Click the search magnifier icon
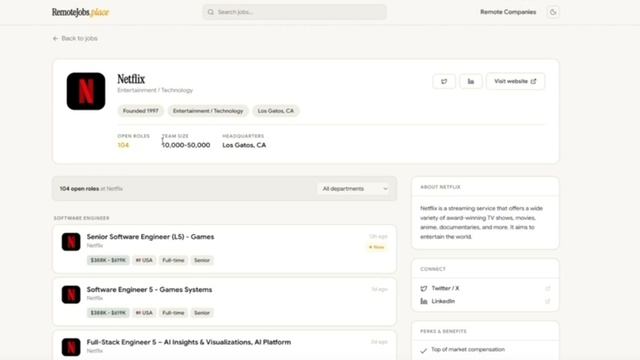 [211, 12]
